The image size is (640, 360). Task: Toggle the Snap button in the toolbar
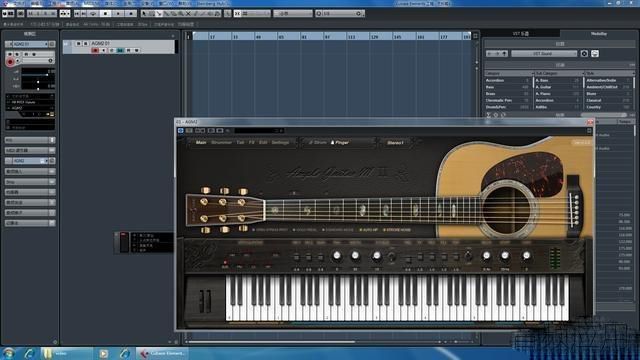click(238, 13)
